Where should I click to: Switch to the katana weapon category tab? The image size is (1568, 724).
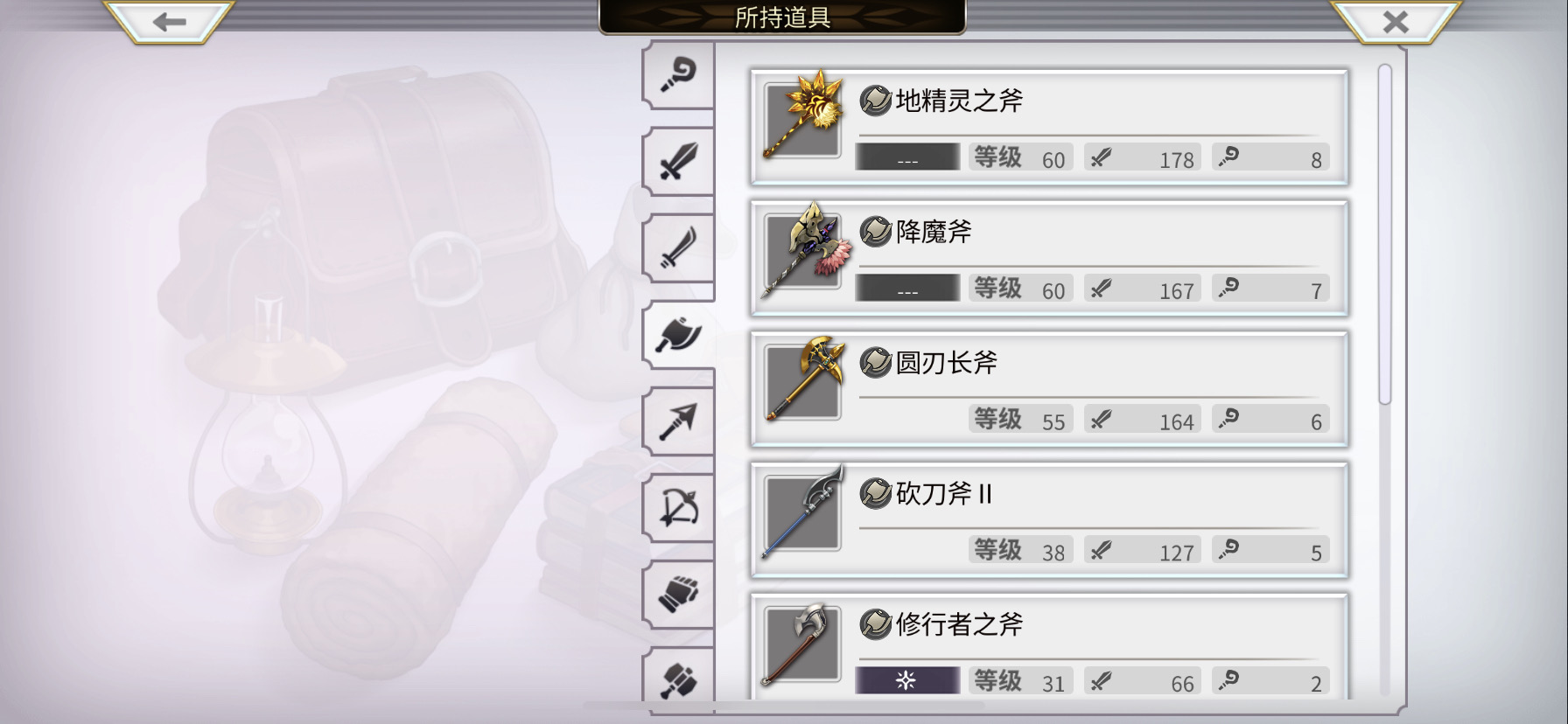[679, 248]
